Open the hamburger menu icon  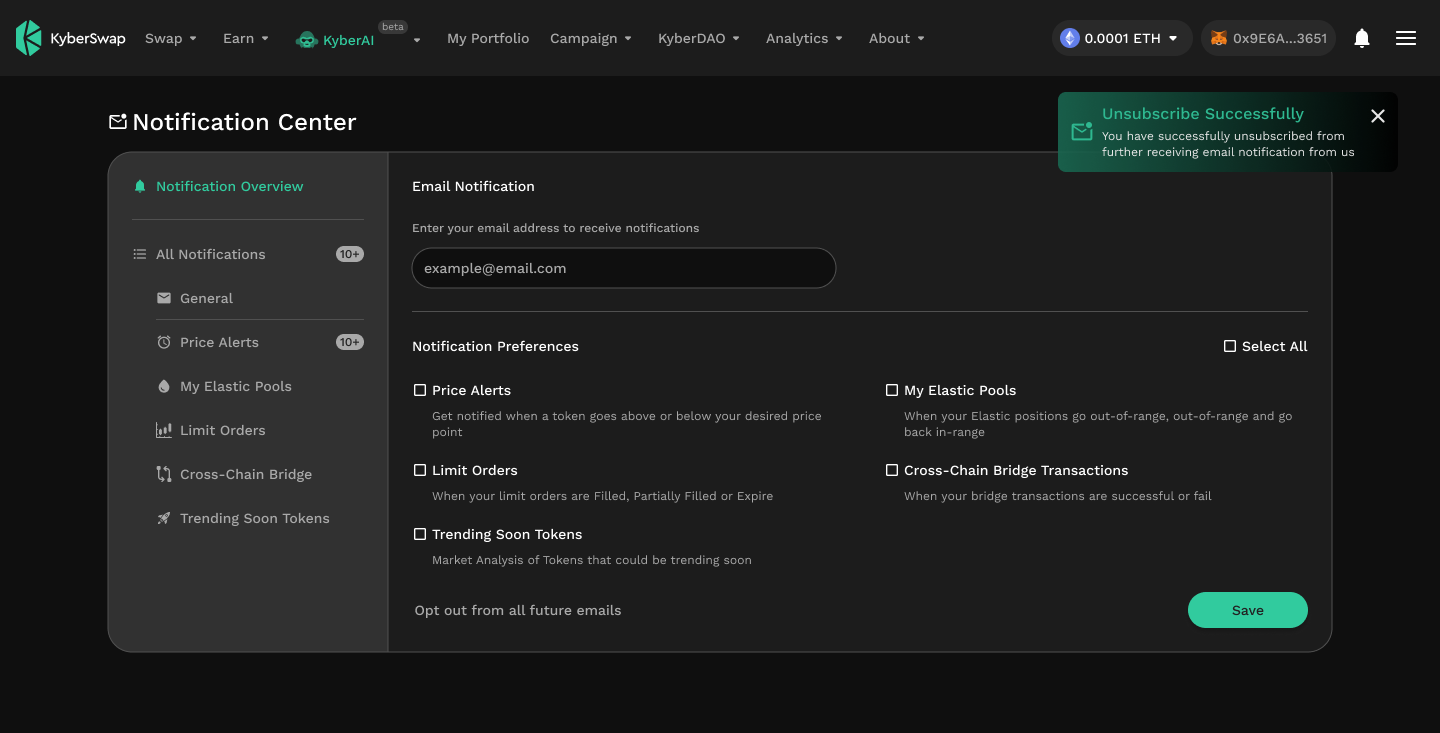[x=1405, y=38]
